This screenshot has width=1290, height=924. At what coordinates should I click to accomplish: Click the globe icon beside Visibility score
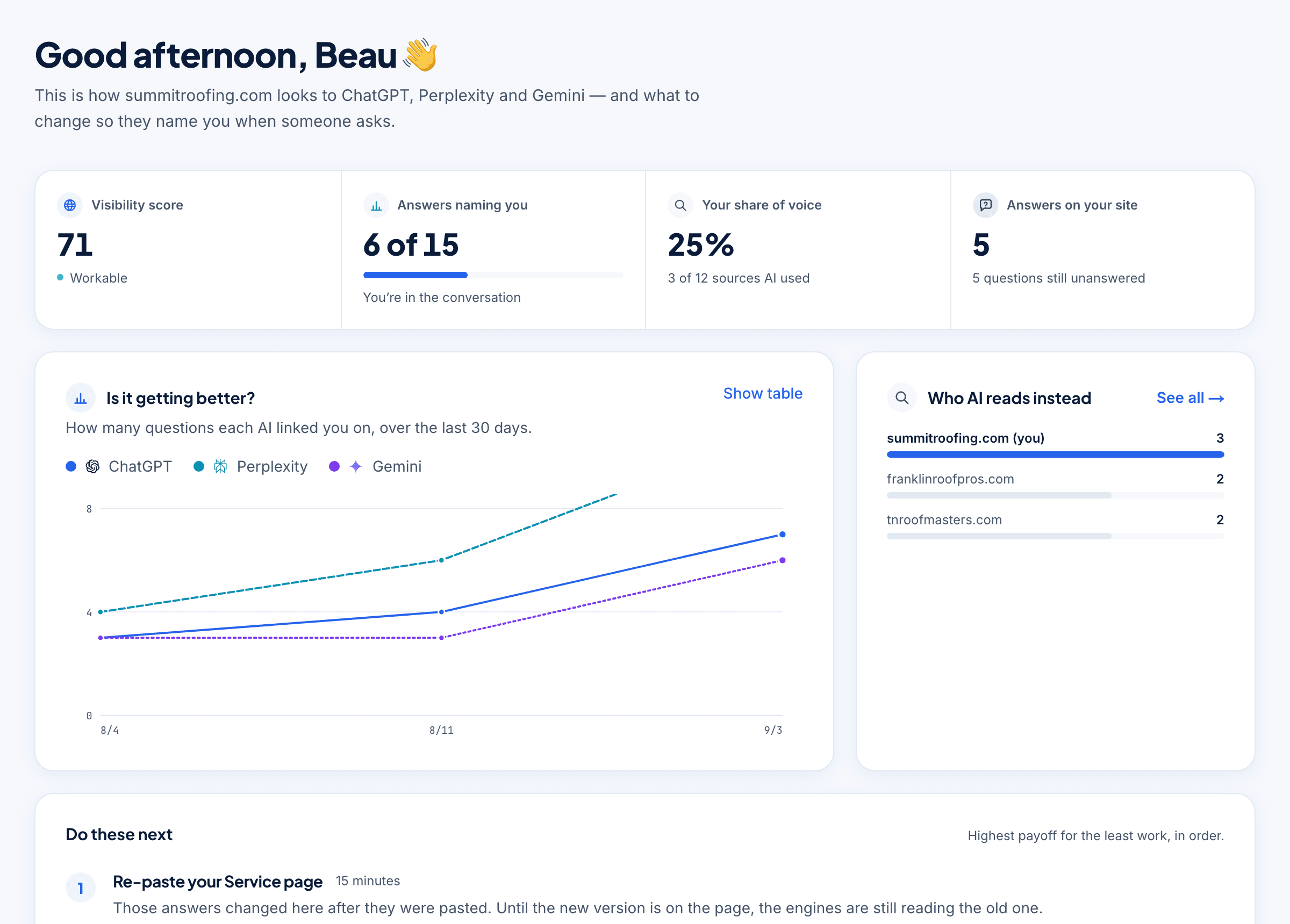coord(70,205)
